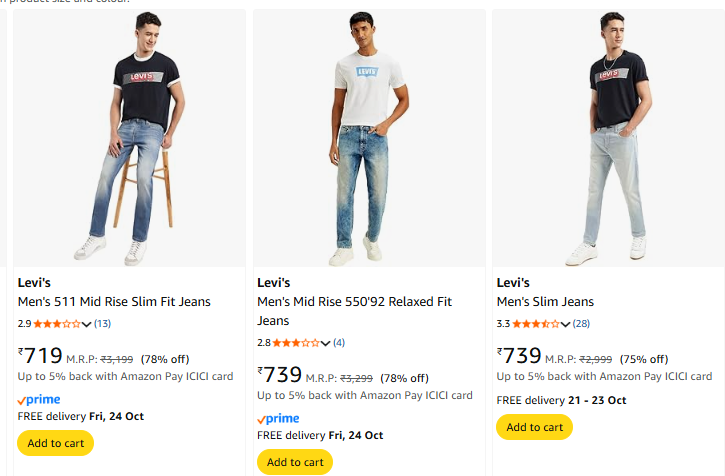The image size is (725, 476).
Task: Click the Prime badge under 550'92 Relaxed Fit Jeans
Action: 278,418
